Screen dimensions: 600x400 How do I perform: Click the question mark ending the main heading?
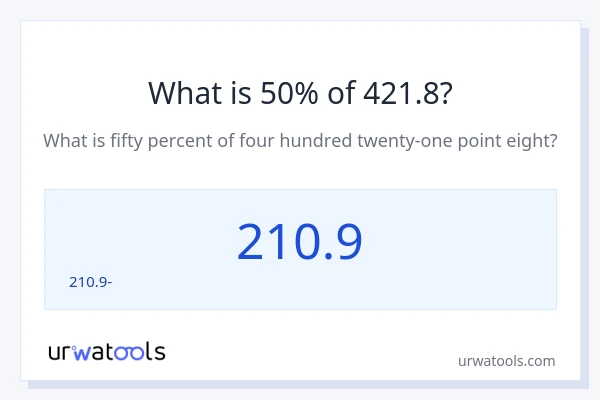click(x=444, y=92)
